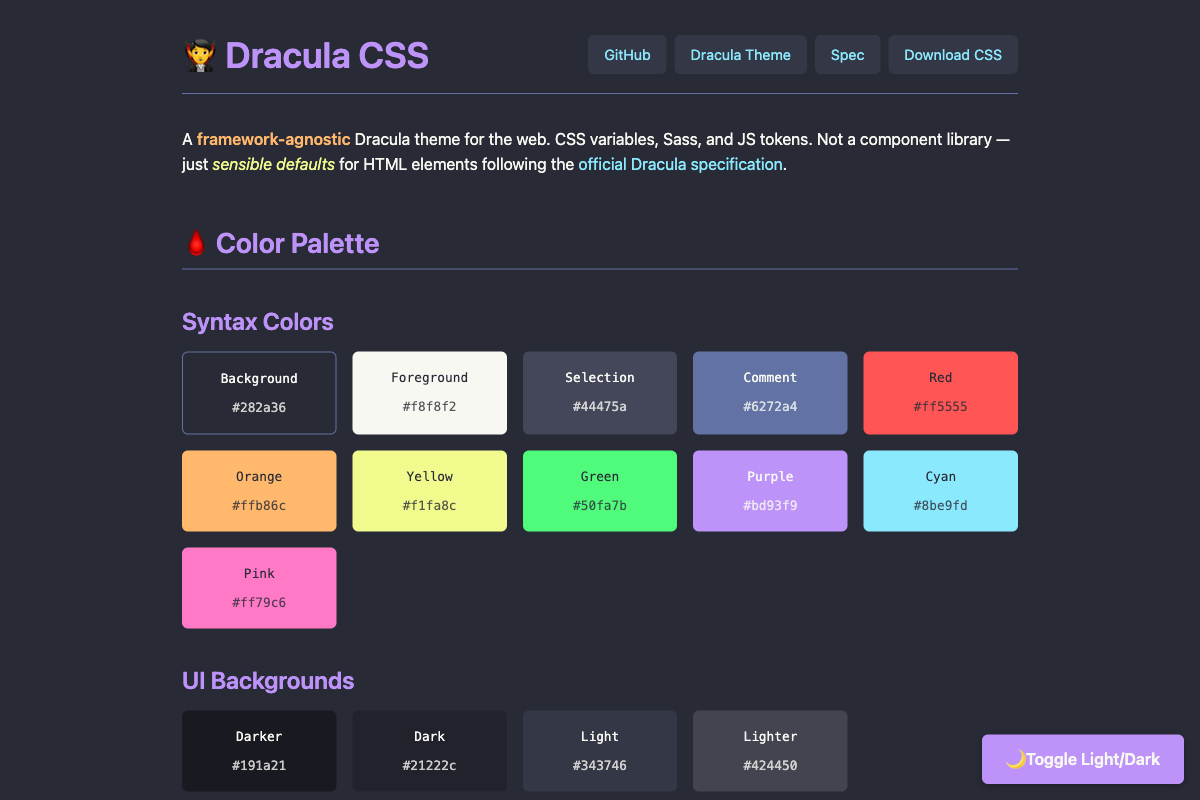Select the Pink #ff79c6 swatch
Viewport: 1200px width, 800px height.
(x=259, y=588)
